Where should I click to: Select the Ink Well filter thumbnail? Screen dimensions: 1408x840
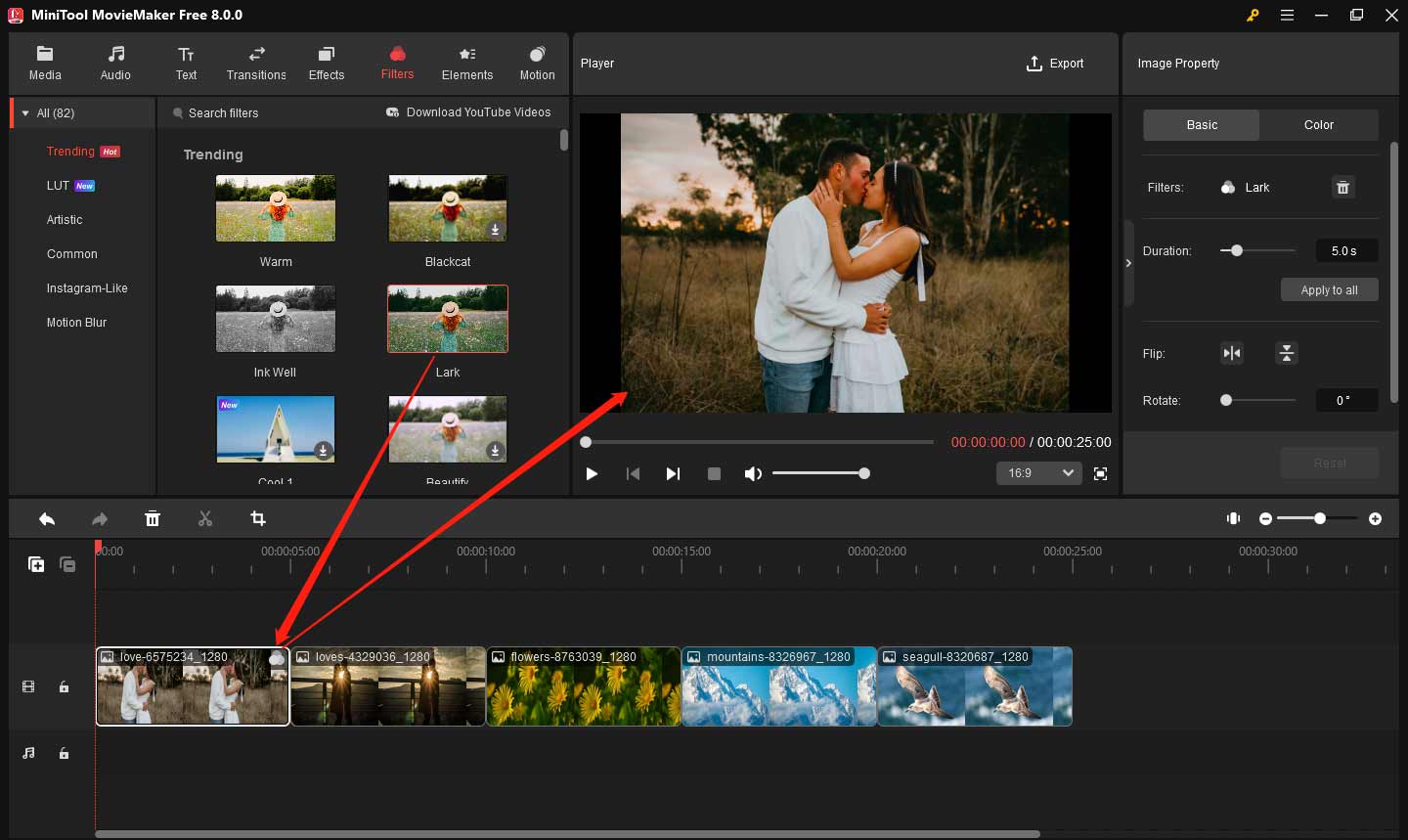click(276, 319)
